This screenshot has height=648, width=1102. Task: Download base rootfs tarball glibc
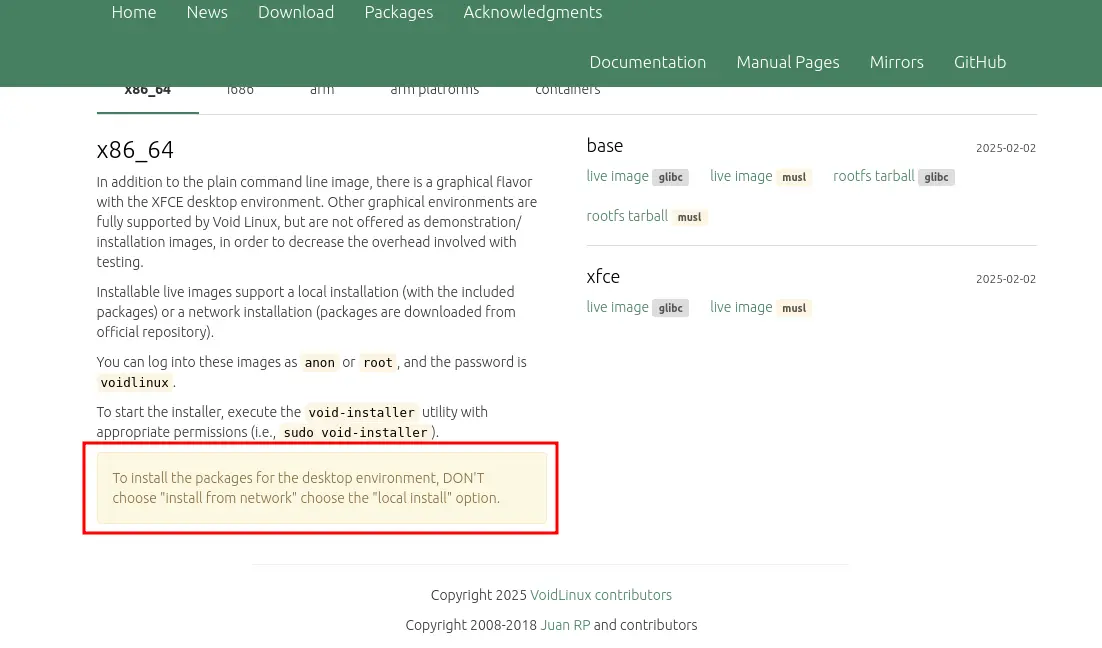893,176
